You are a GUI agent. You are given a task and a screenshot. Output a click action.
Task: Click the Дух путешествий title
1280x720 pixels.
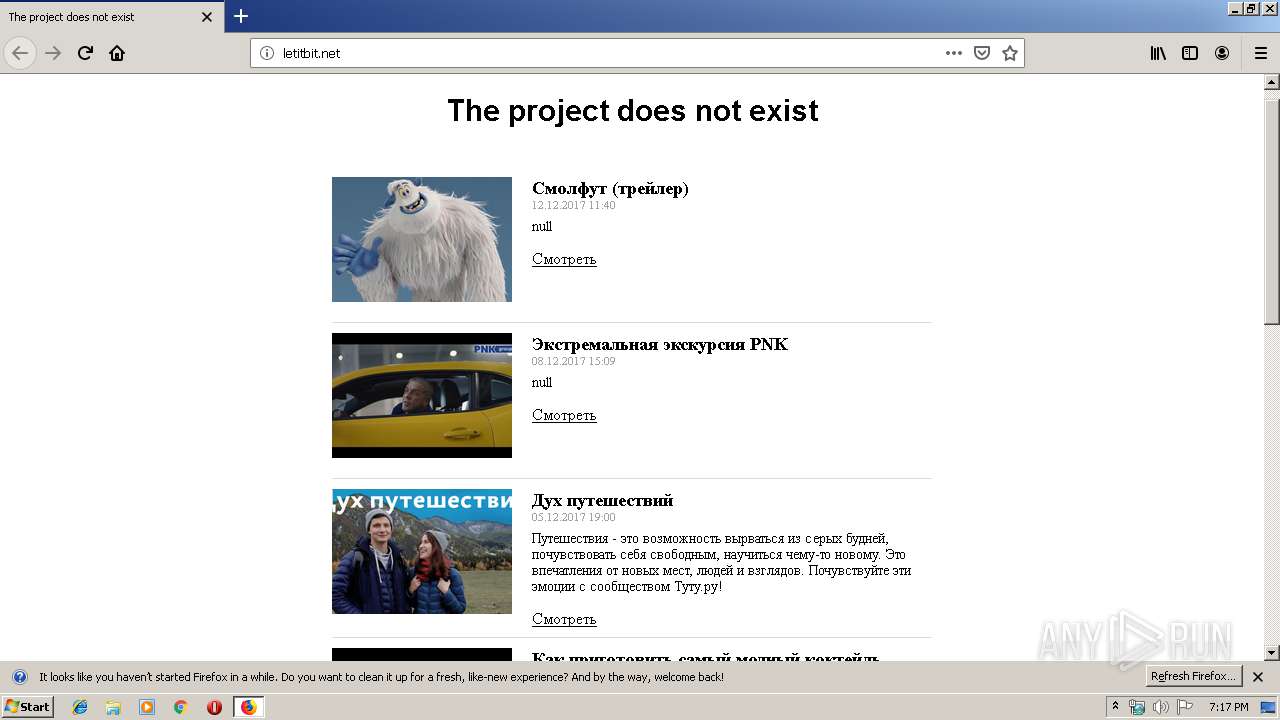point(602,500)
